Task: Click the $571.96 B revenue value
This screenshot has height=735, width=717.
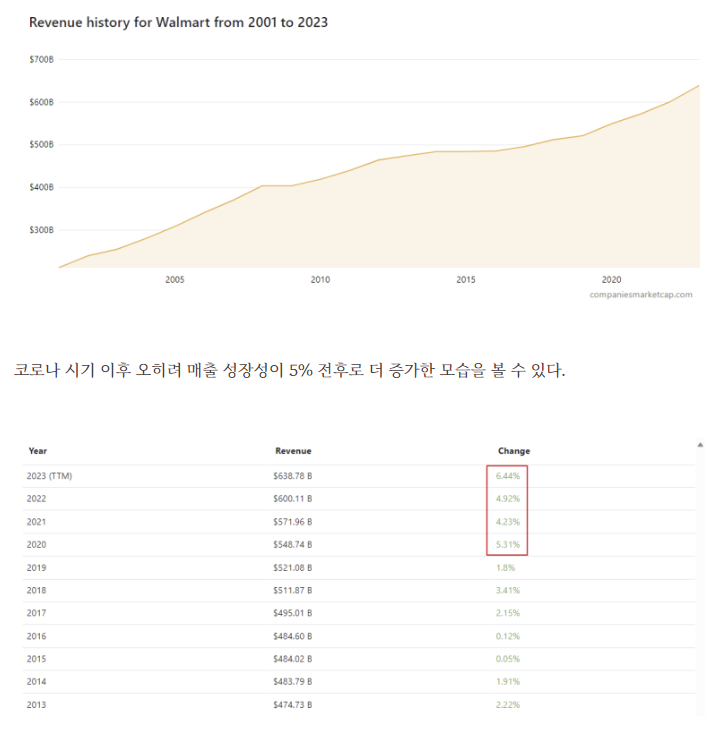Action: pyautogui.click(x=293, y=522)
